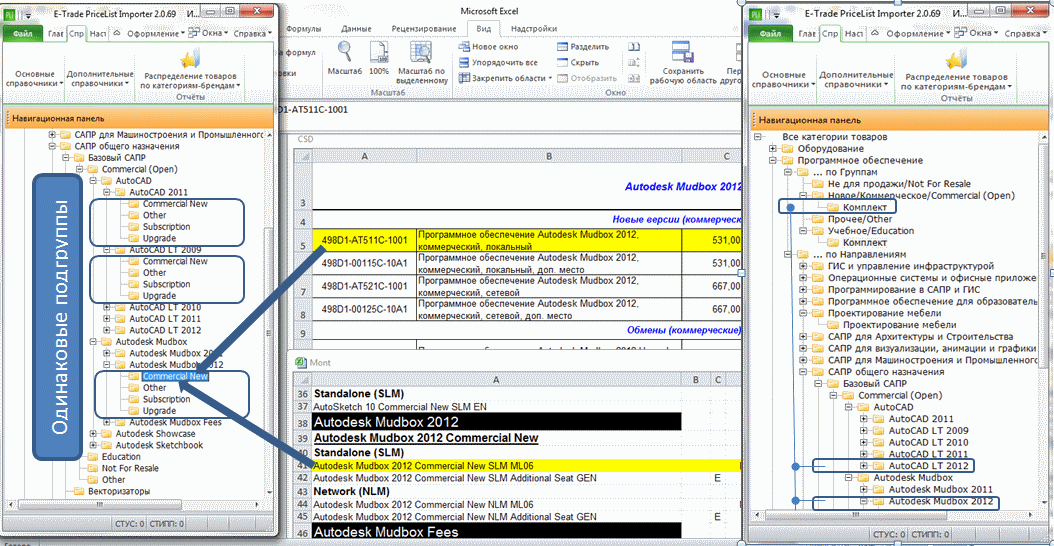This screenshot has height=546, width=1054.
Task: Click the reset window position icon in Excel
Action: (x=633, y=78)
